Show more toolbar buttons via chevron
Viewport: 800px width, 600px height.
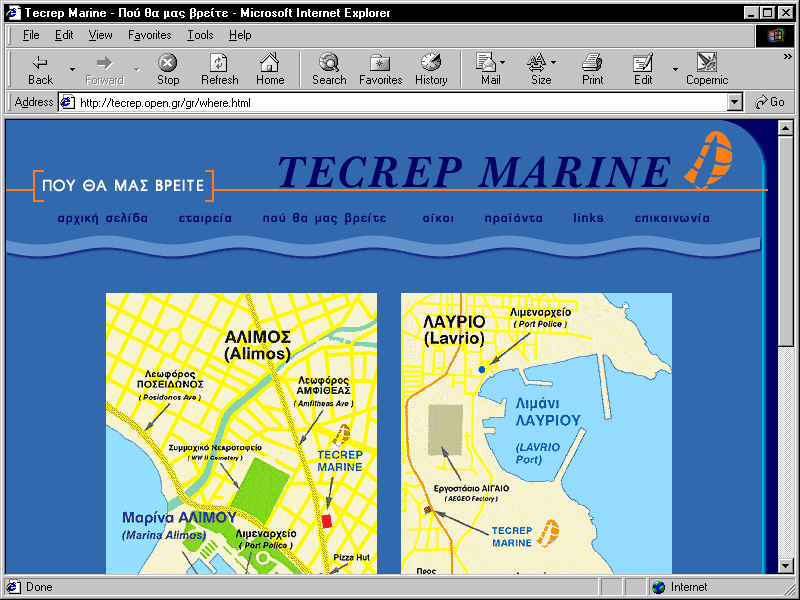[x=787, y=57]
